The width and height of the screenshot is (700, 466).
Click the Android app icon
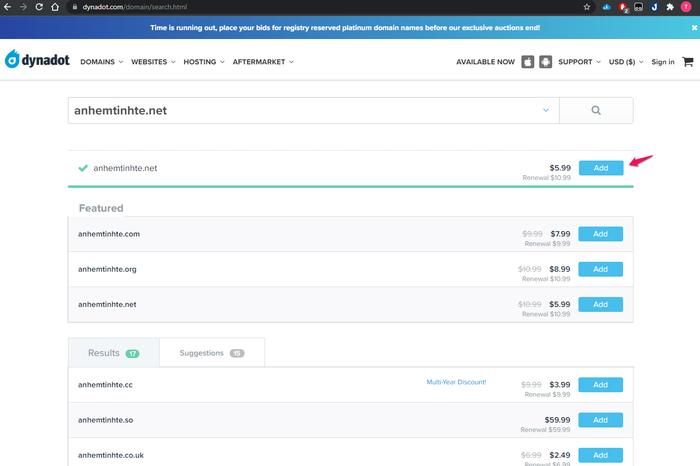pyautogui.click(x=546, y=62)
